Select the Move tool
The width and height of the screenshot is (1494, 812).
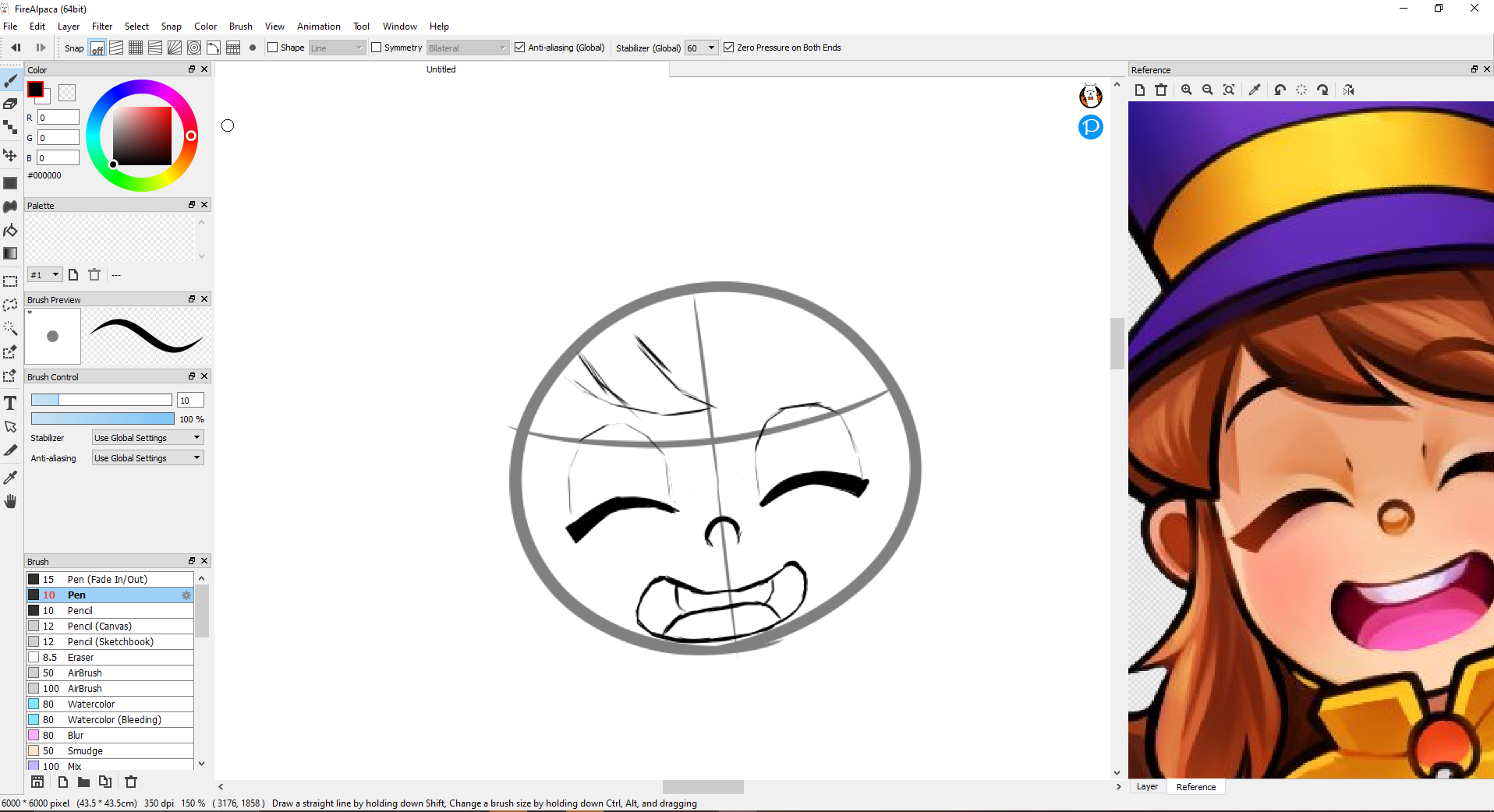click(10, 155)
